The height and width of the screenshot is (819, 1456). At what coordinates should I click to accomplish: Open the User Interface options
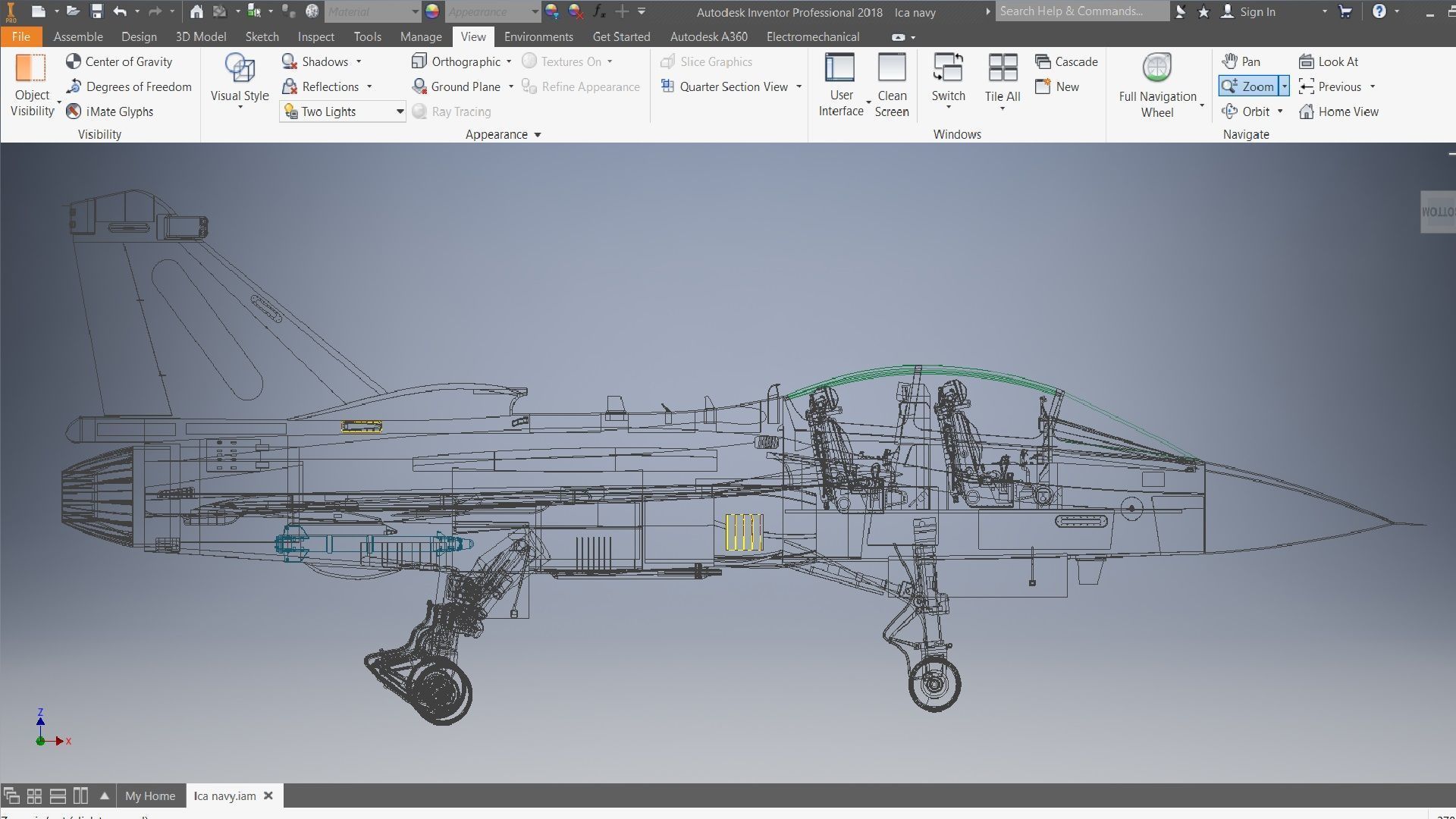tap(840, 85)
